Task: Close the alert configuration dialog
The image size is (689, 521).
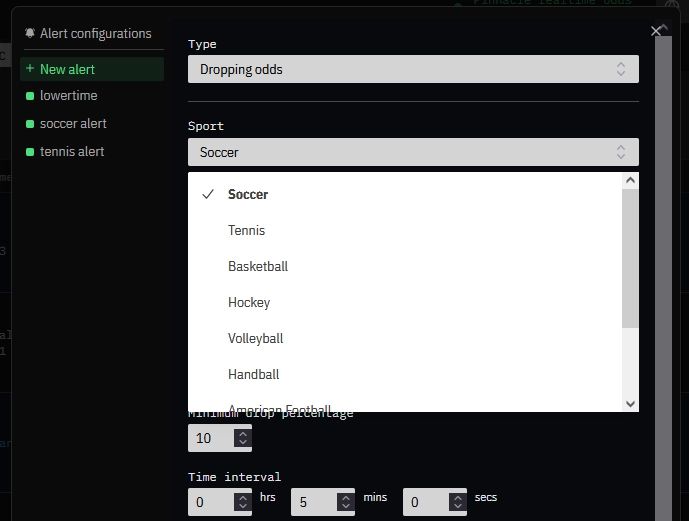Action: coord(656,31)
